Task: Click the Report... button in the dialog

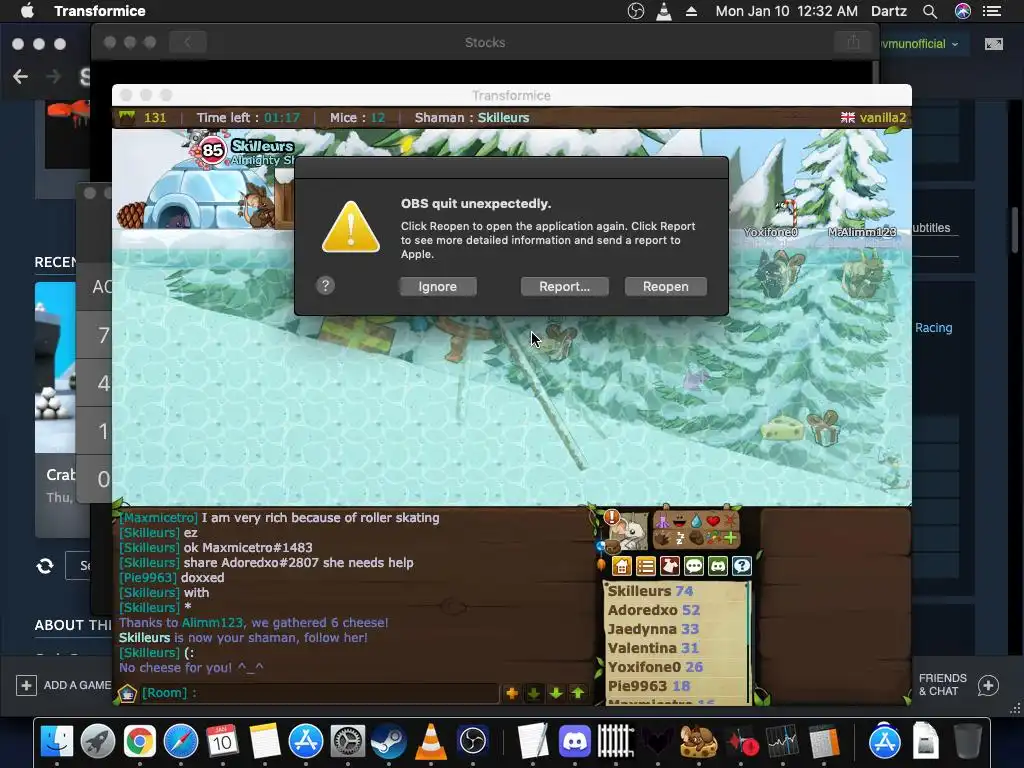Action: pos(564,287)
